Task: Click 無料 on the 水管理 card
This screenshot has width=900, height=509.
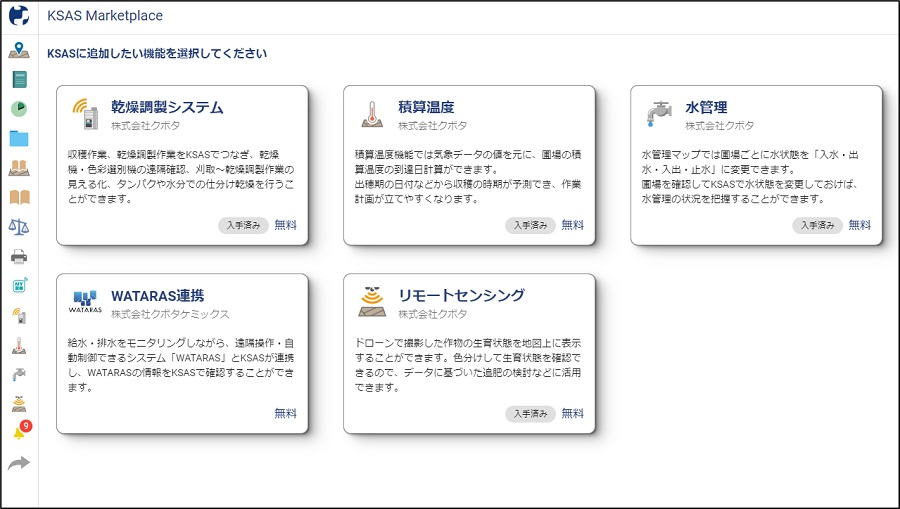Action: coord(859,226)
